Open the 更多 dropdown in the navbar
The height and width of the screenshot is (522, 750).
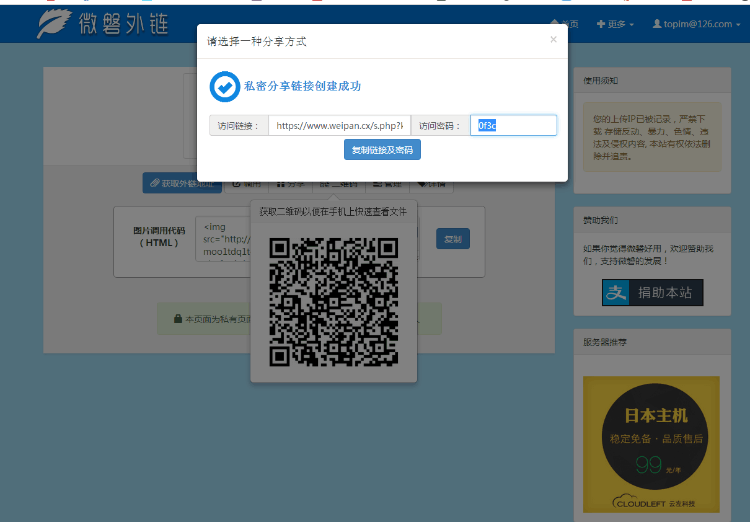click(x=615, y=24)
